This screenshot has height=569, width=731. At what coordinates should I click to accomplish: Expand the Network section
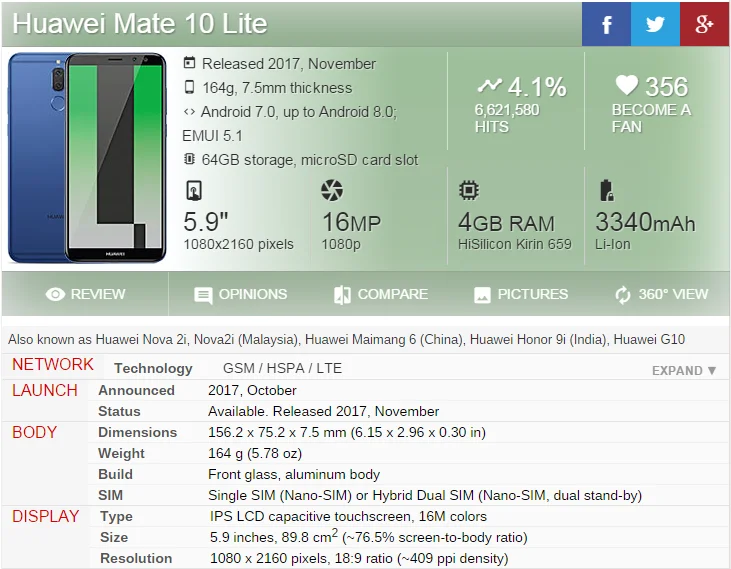tap(684, 370)
